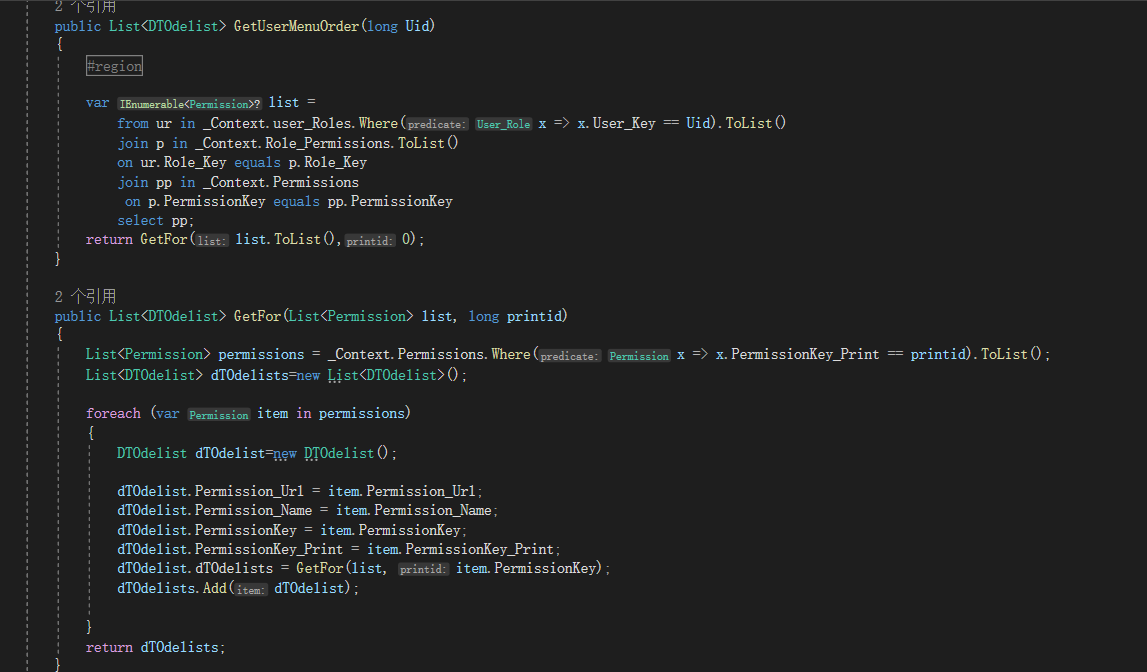
Task: Click the GetUserMenuOrder method name
Action: (x=295, y=26)
